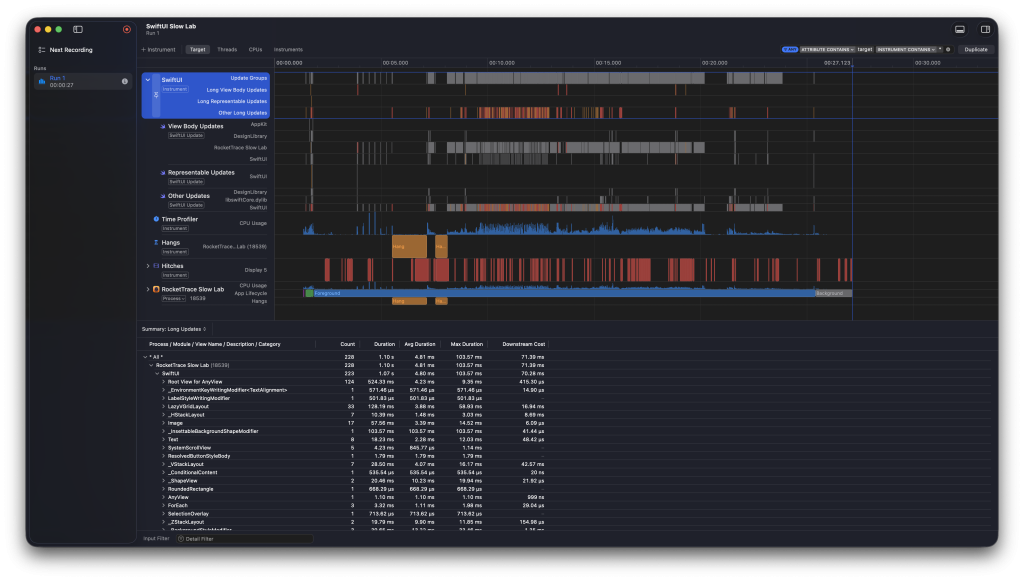Expand the RocketTrace Slow Lab process track
The width and height of the screenshot is (1024, 581).
coord(148,289)
